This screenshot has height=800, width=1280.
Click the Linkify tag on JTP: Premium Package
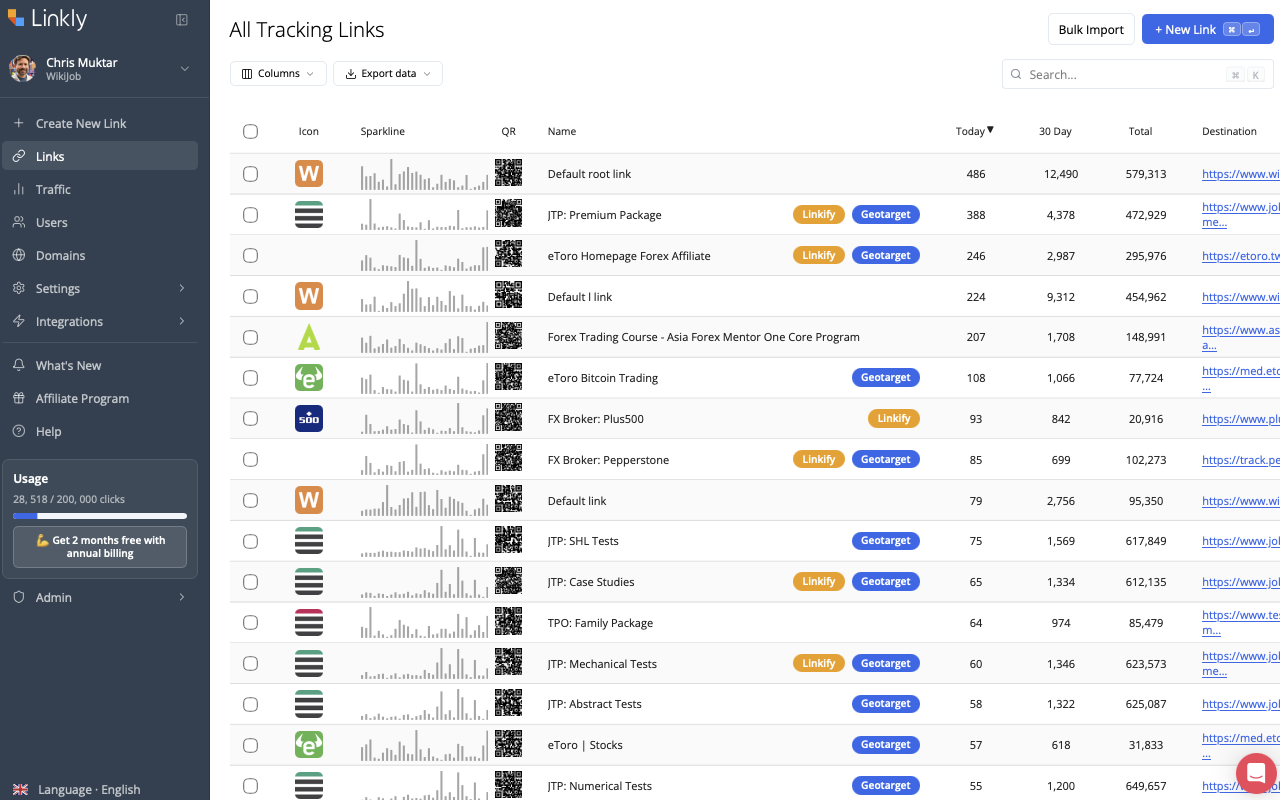(819, 214)
